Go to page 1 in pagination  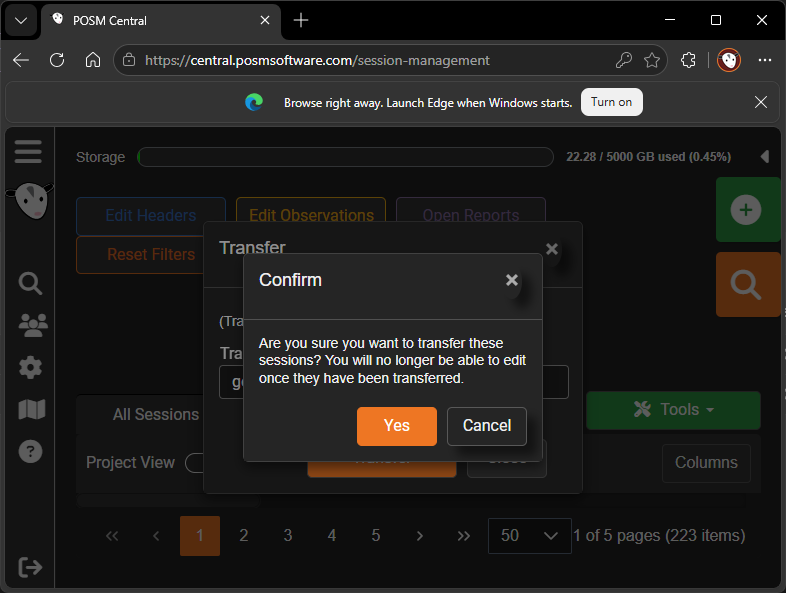[x=200, y=535]
